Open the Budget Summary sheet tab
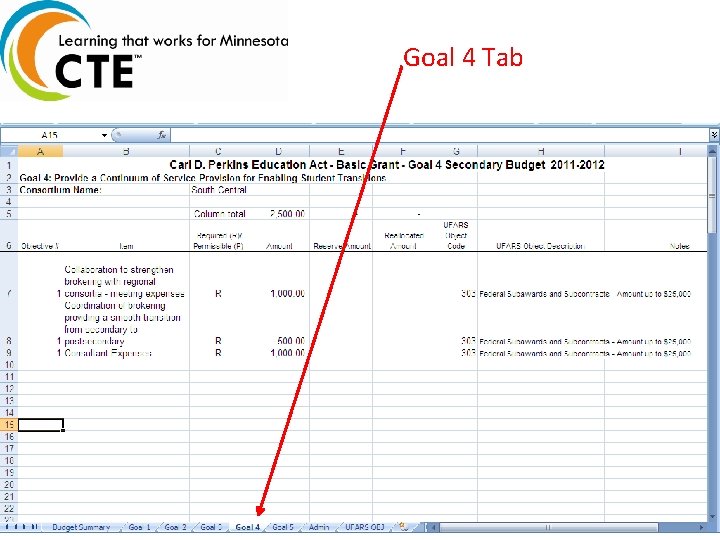This screenshot has height=540, width=720. click(81, 527)
